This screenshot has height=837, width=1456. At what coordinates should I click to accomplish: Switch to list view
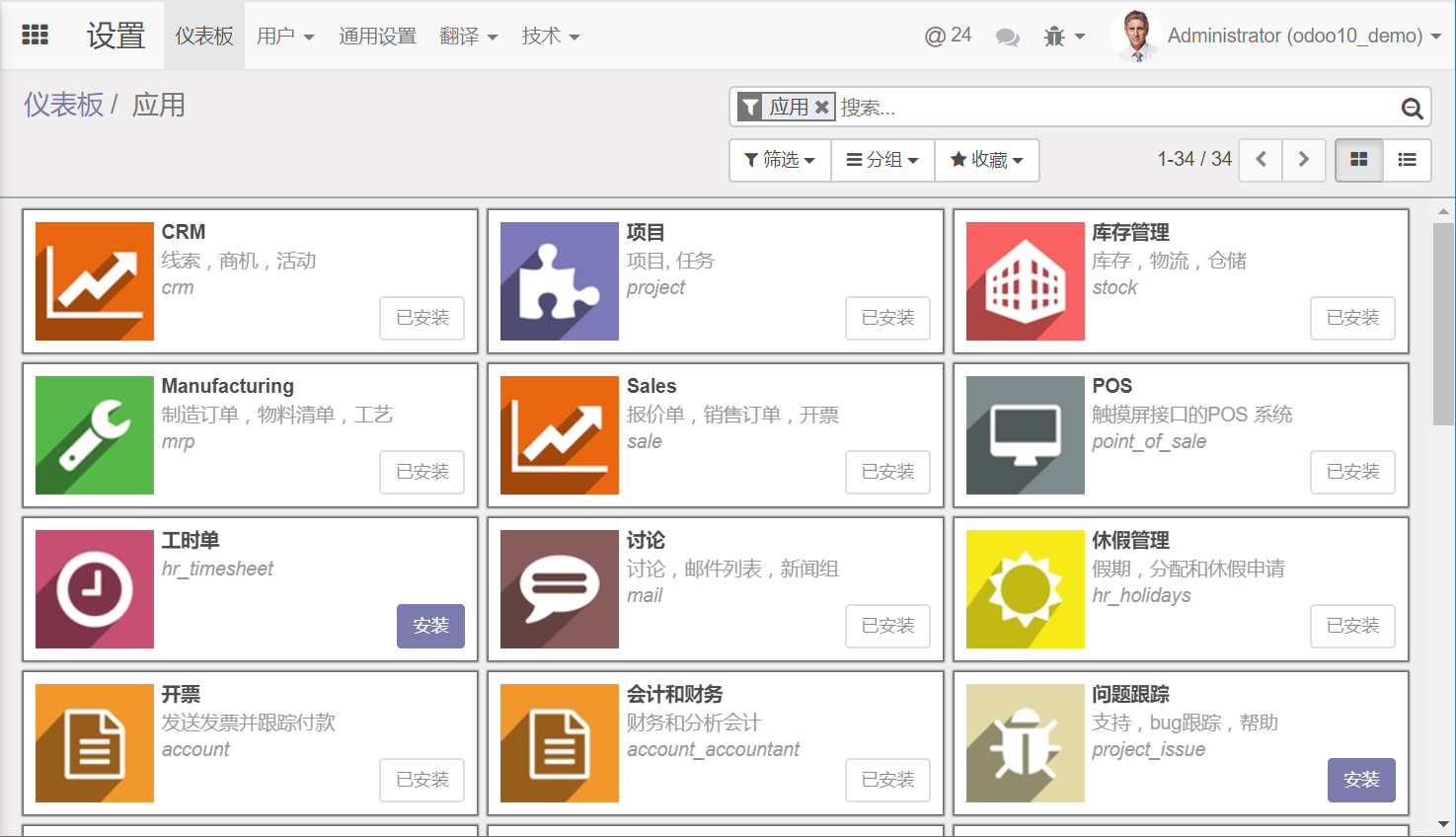click(x=1406, y=160)
